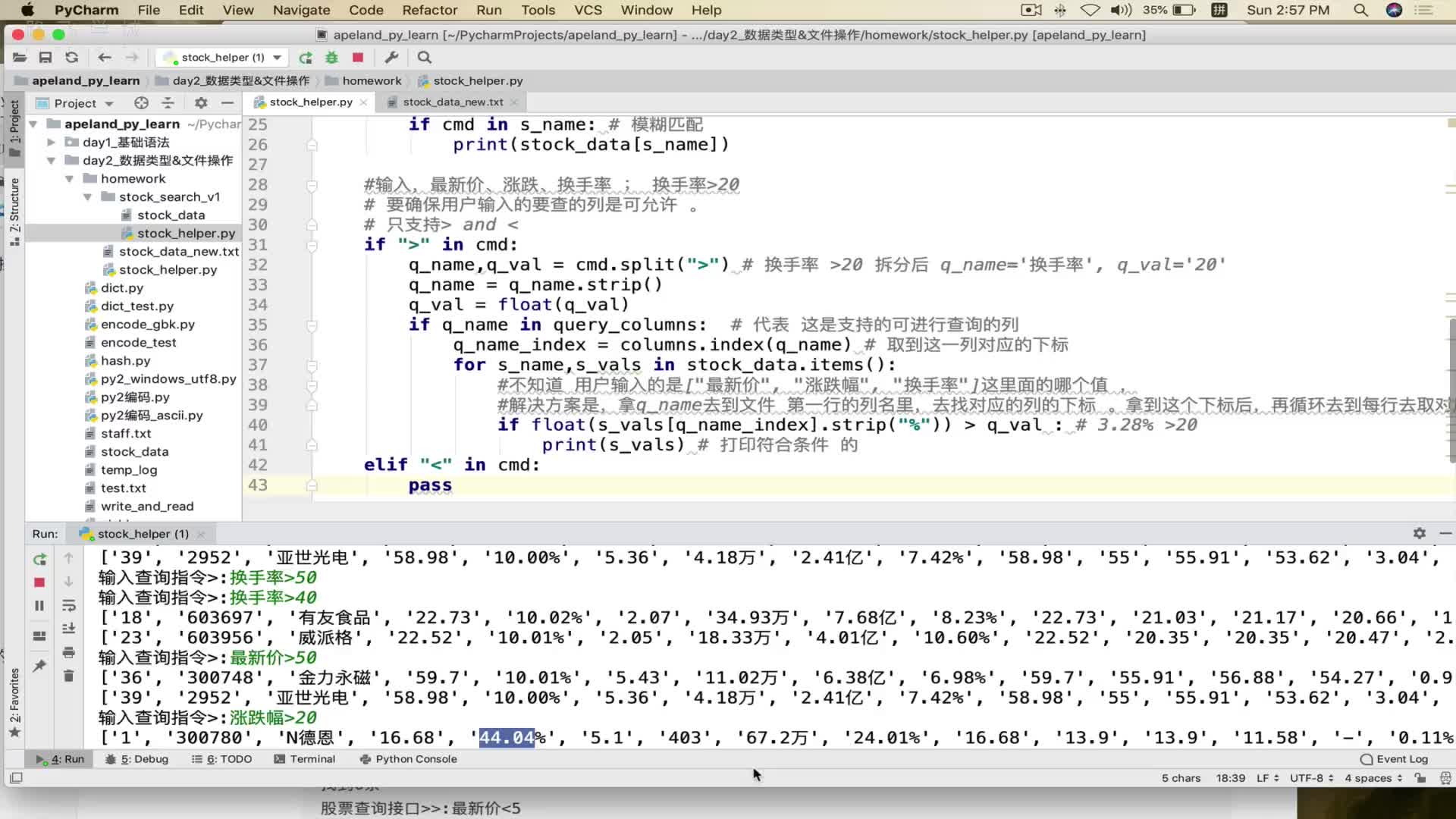This screenshot has width=1456, height=819.
Task: Toggle the tool window bars button at bottom-left
Action: [x=16, y=778]
